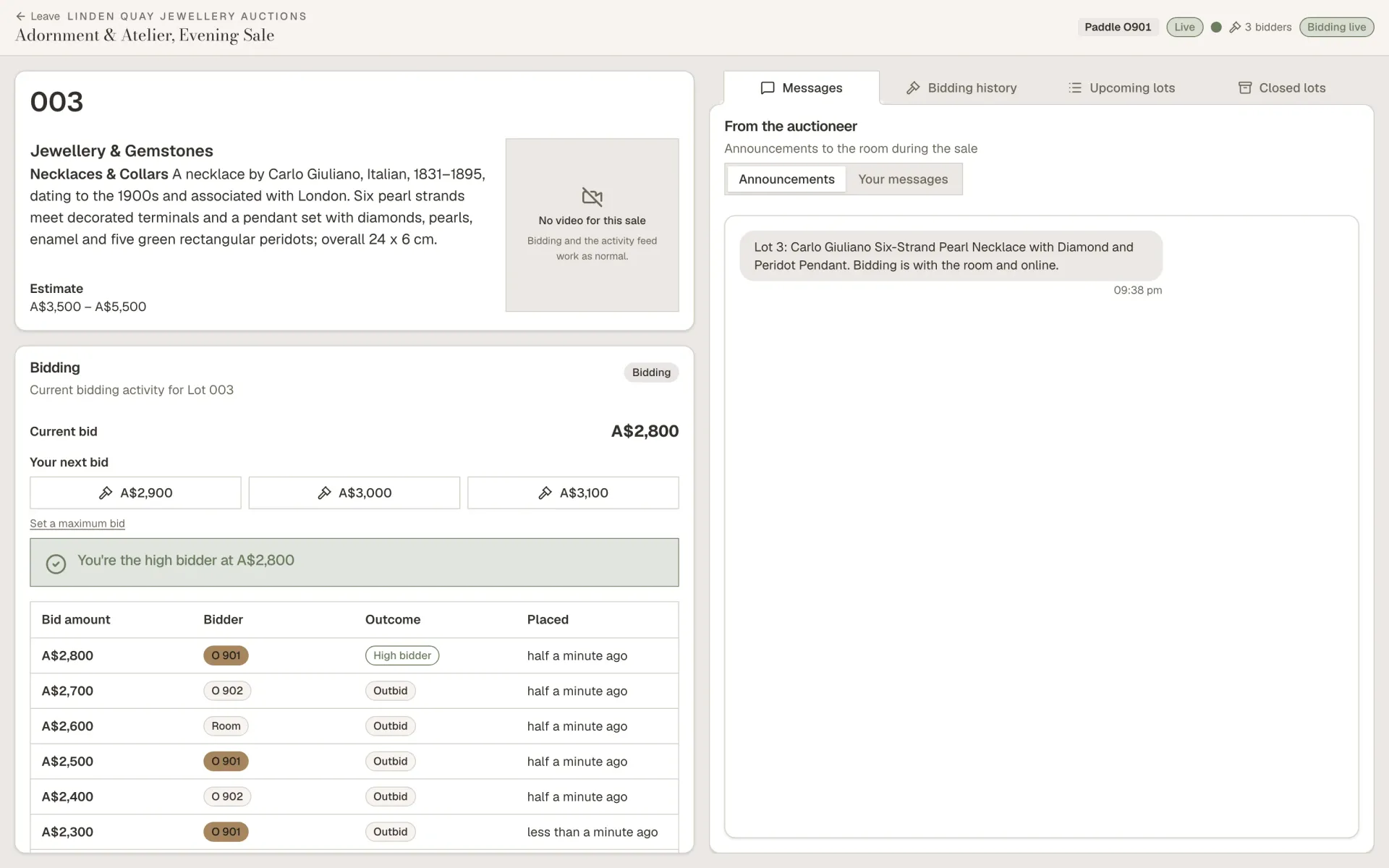Screen dimensions: 1389x868
Task: Click the 09:38 pm message timestamp
Action: coord(1137,290)
